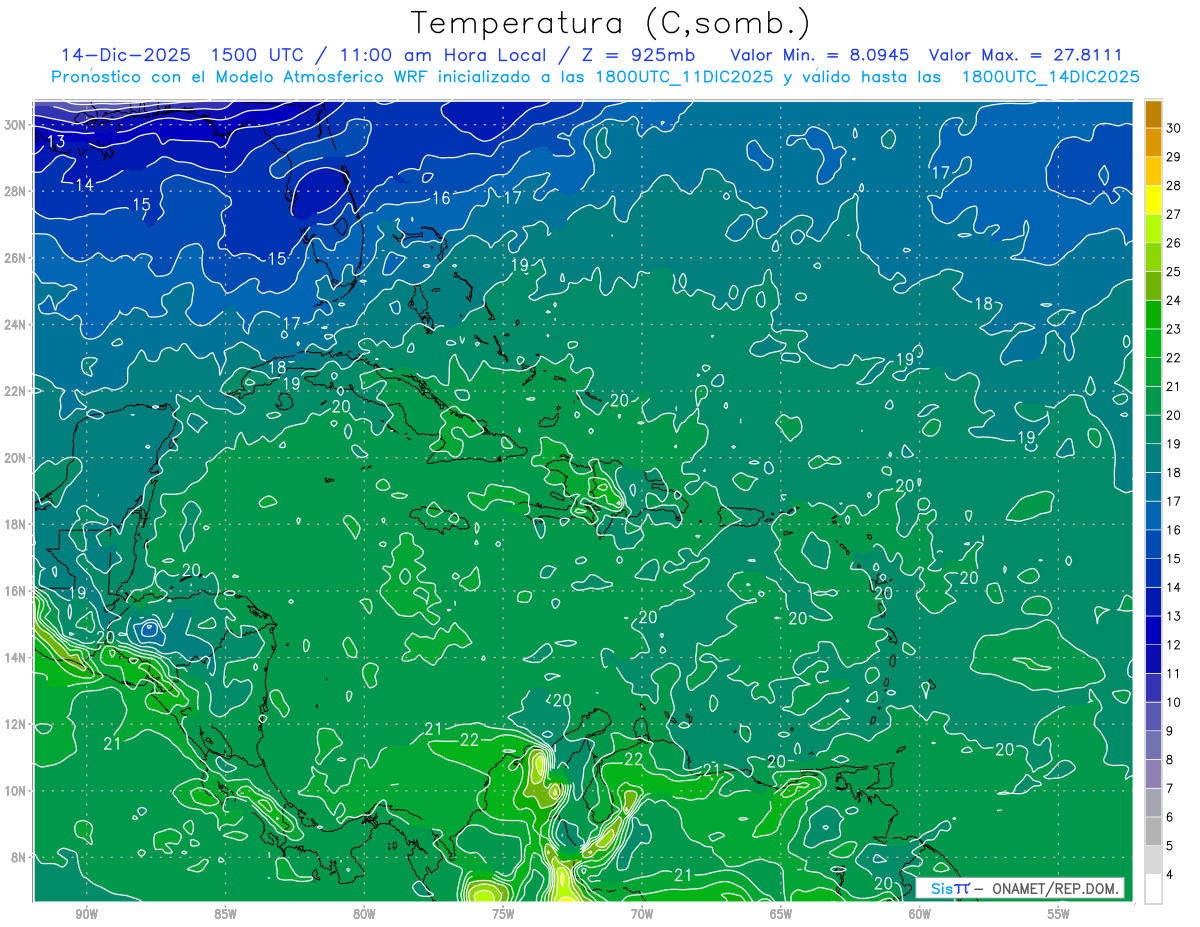Click the '22N' latitude axis label
Viewport: 1200px width, 927px height.
coord(15,391)
